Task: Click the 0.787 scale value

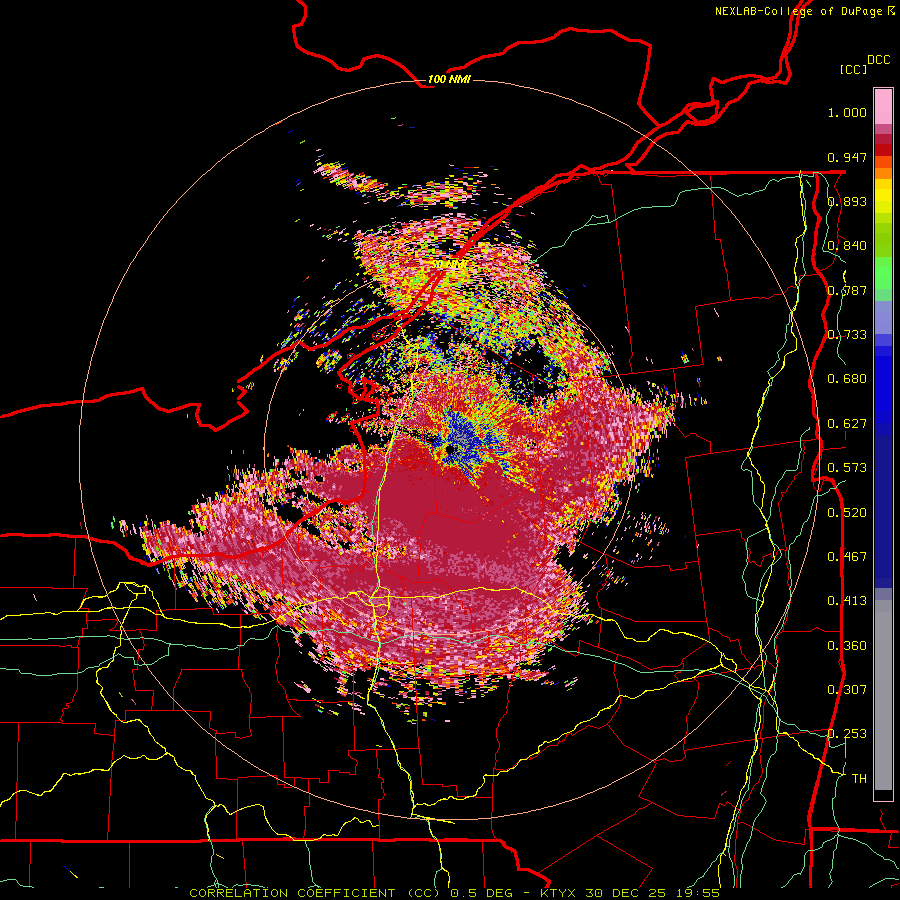Action: [847, 290]
